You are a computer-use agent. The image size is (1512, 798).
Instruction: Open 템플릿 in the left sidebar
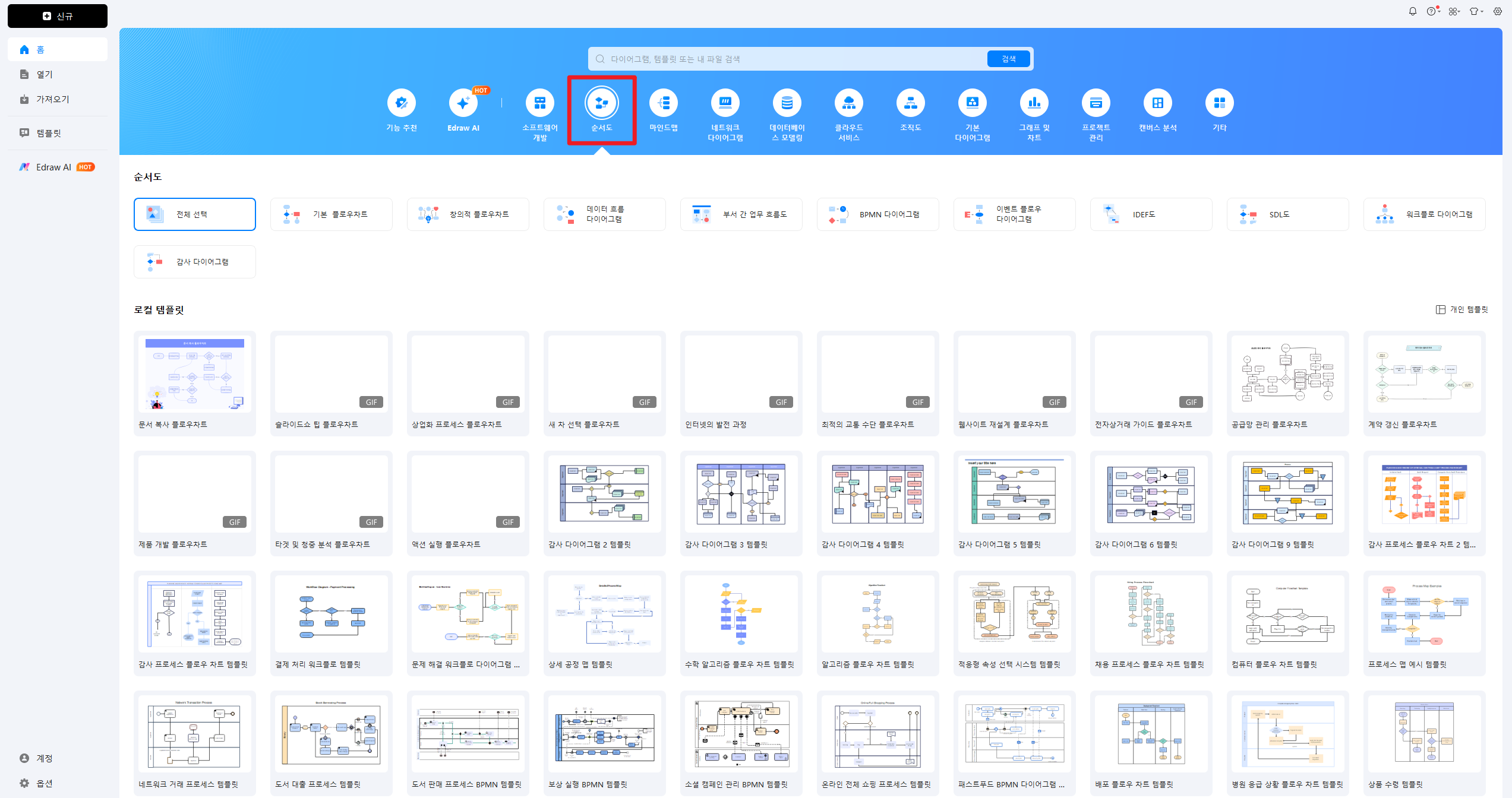click(x=49, y=133)
